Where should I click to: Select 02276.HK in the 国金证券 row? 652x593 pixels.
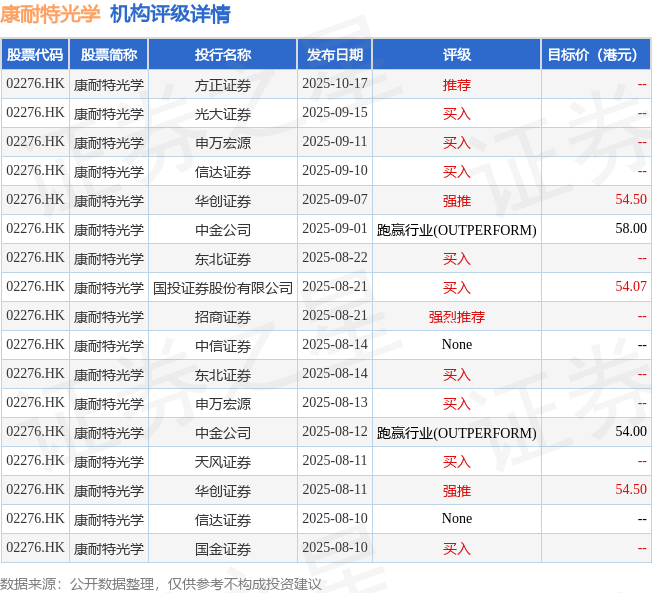pos(35,548)
